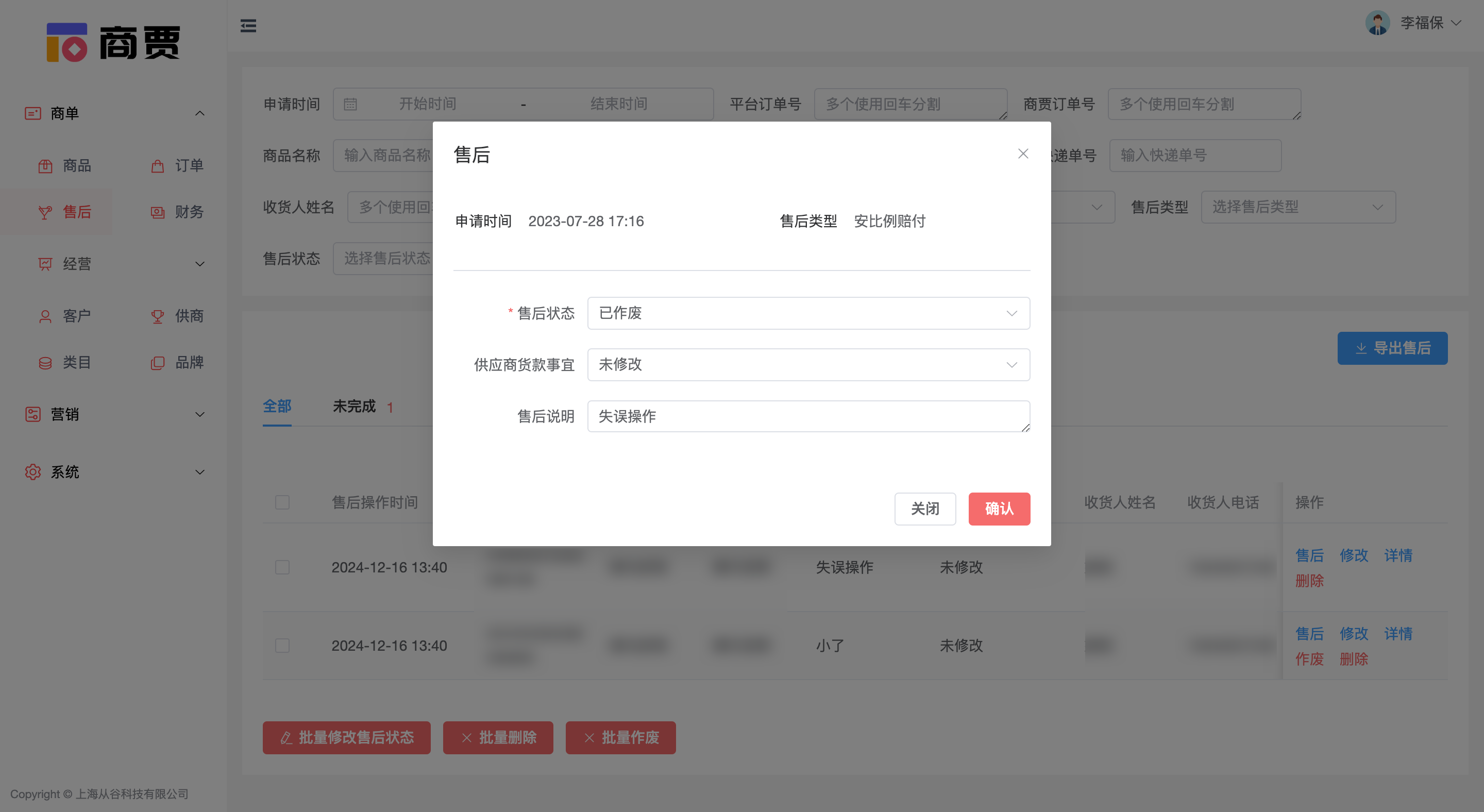Image resolution: width=1484 pixels, height=812 pixels.
Task: Select the 类目 icon in the sidebar
Action: point(45,363)
